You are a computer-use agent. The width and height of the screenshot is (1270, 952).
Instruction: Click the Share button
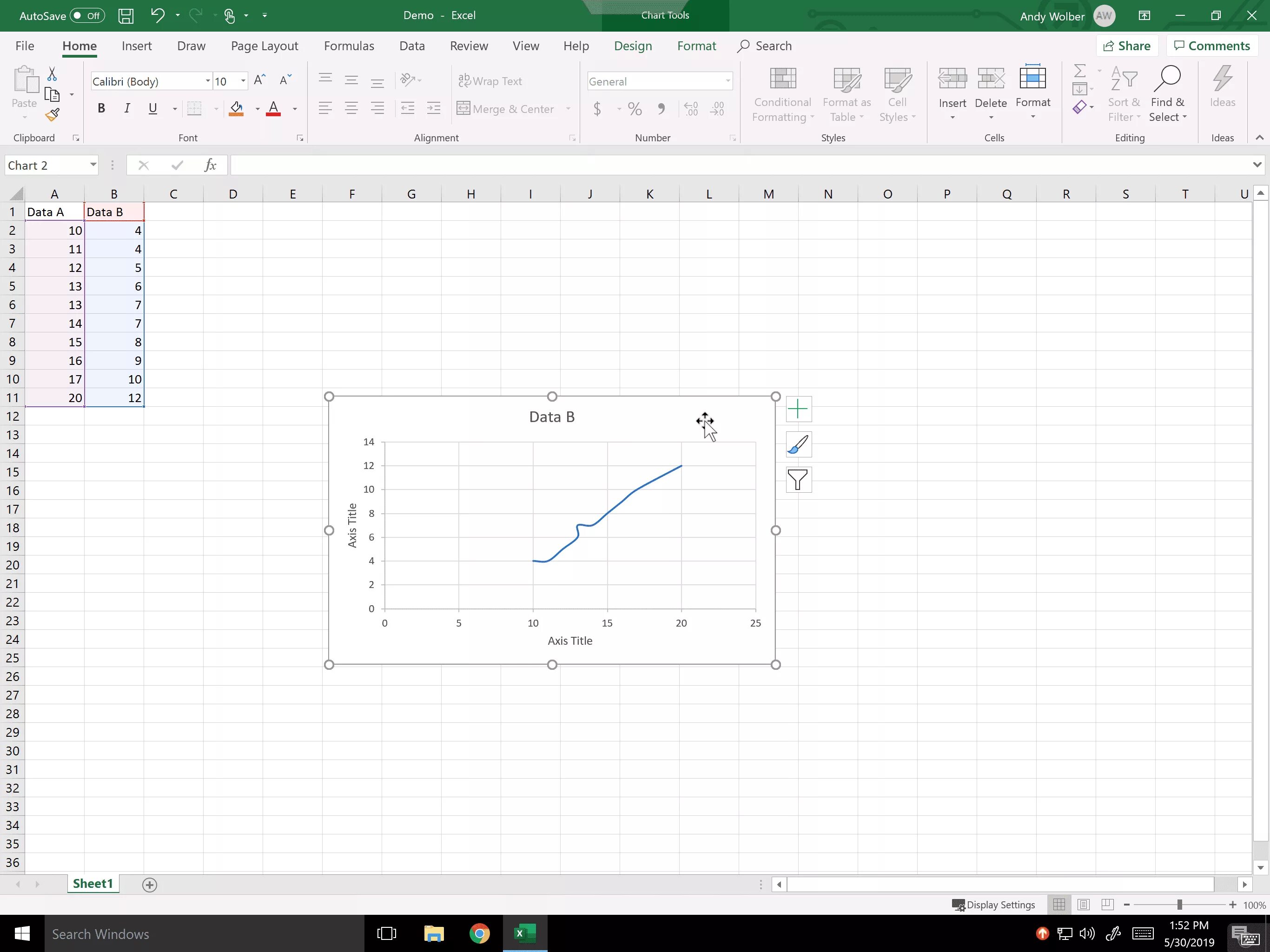[x=1127, y=46]
